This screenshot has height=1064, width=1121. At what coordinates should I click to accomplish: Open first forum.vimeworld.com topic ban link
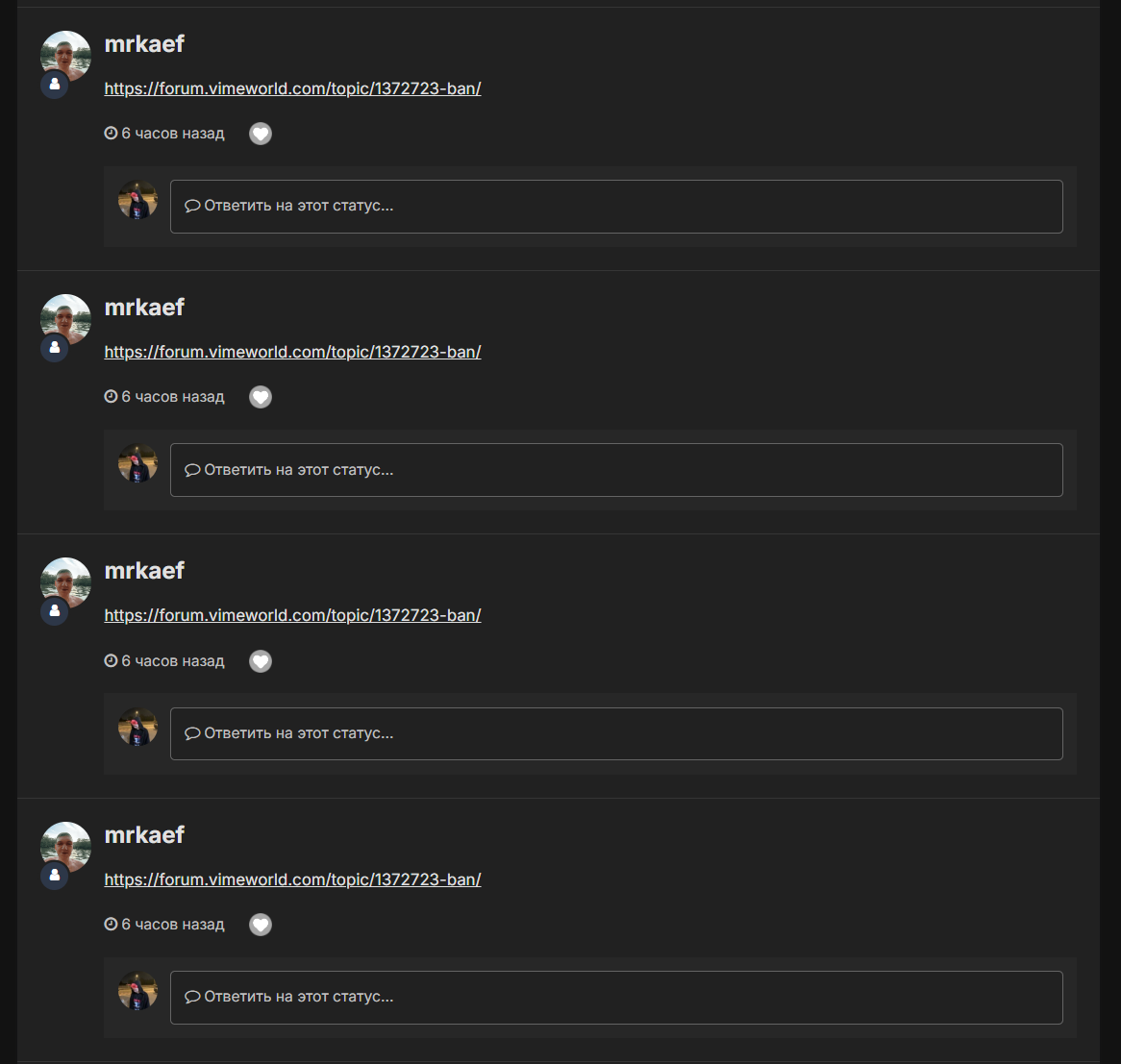coord(292,88)
